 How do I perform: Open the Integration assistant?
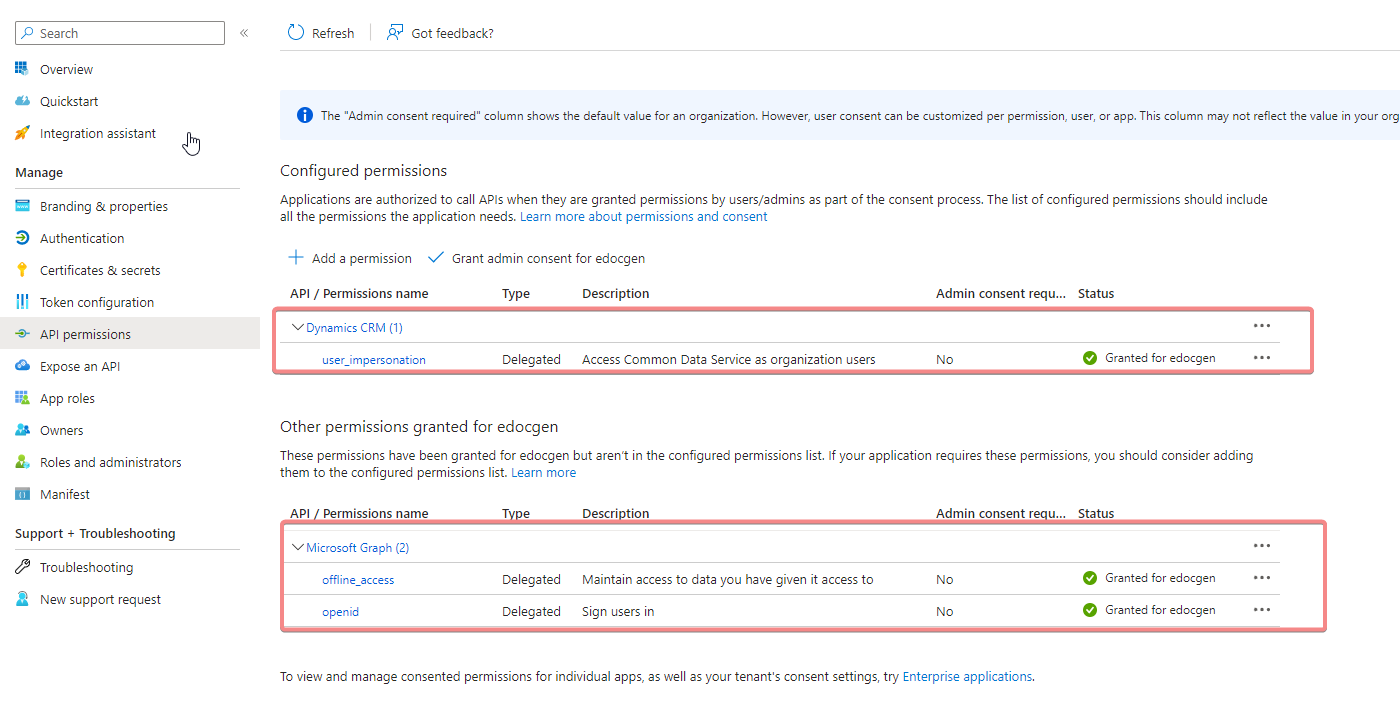(x=97, y=133)
